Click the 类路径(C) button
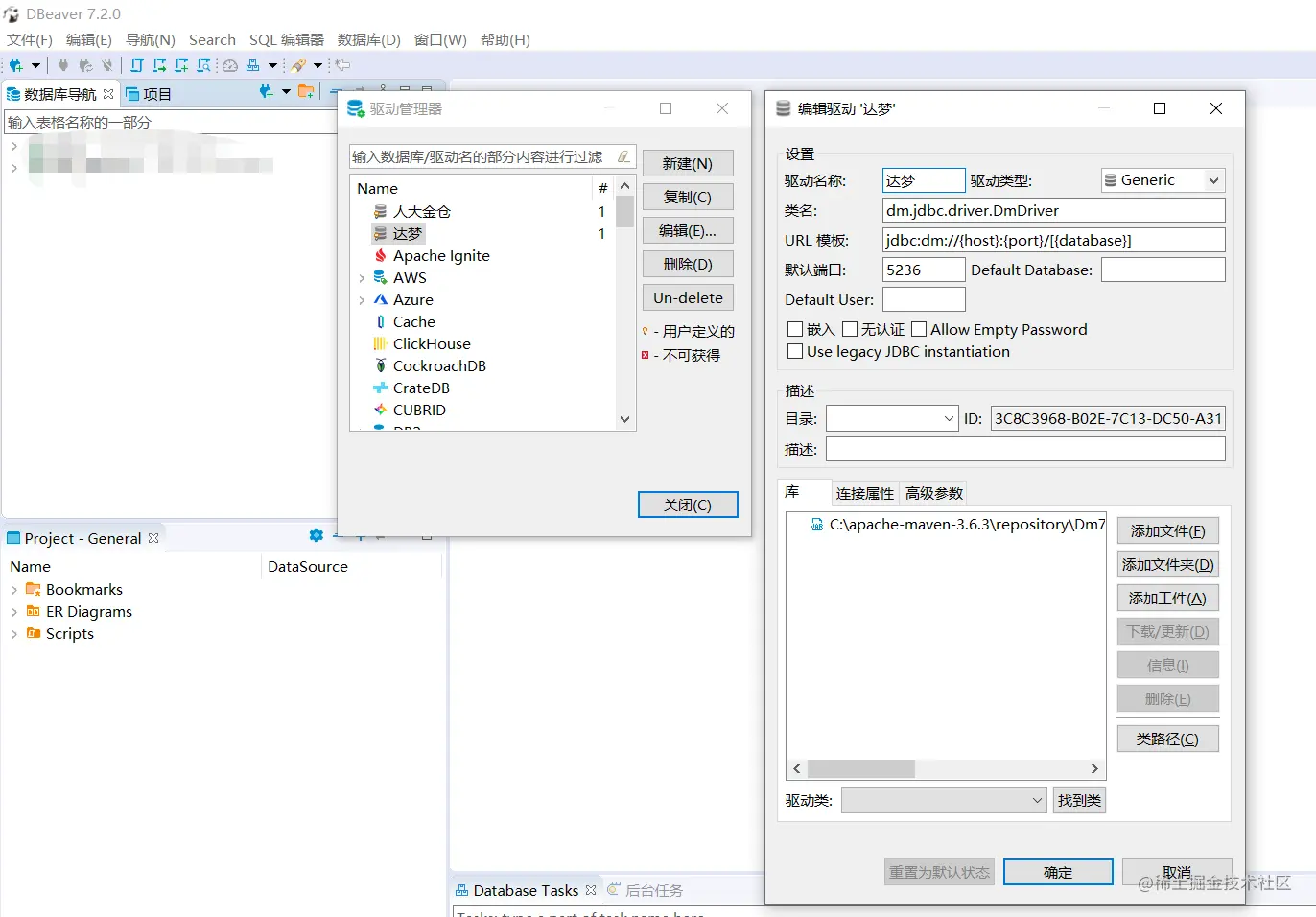 [1168, 739]
